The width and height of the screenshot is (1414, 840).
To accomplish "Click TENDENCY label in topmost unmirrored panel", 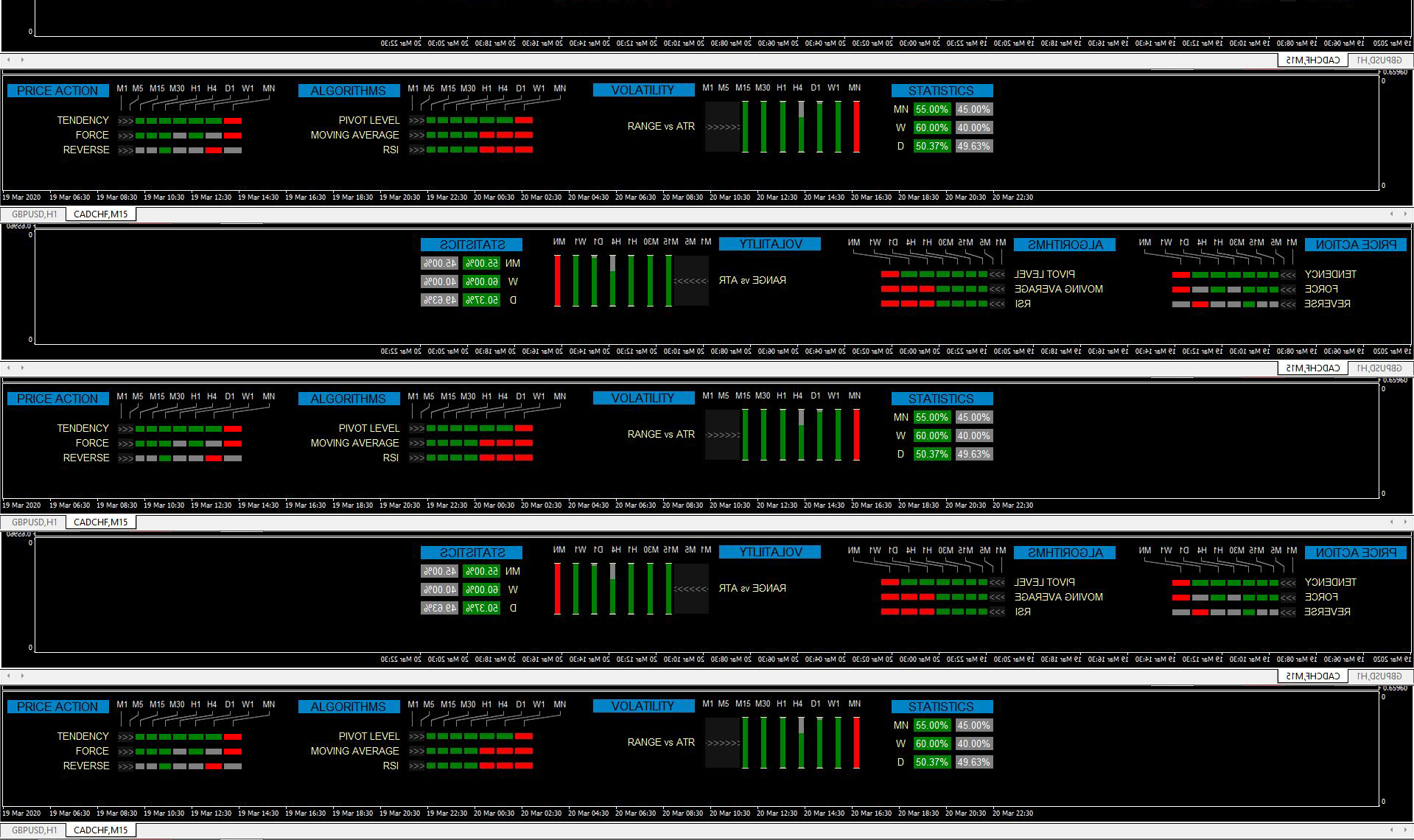I will (x=83, y=120).
